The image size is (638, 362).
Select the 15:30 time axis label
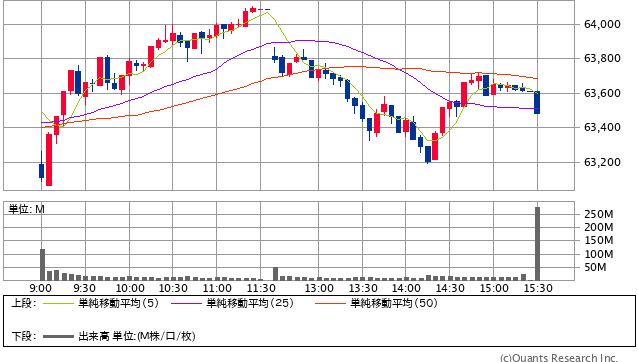[x=538, y=288]
